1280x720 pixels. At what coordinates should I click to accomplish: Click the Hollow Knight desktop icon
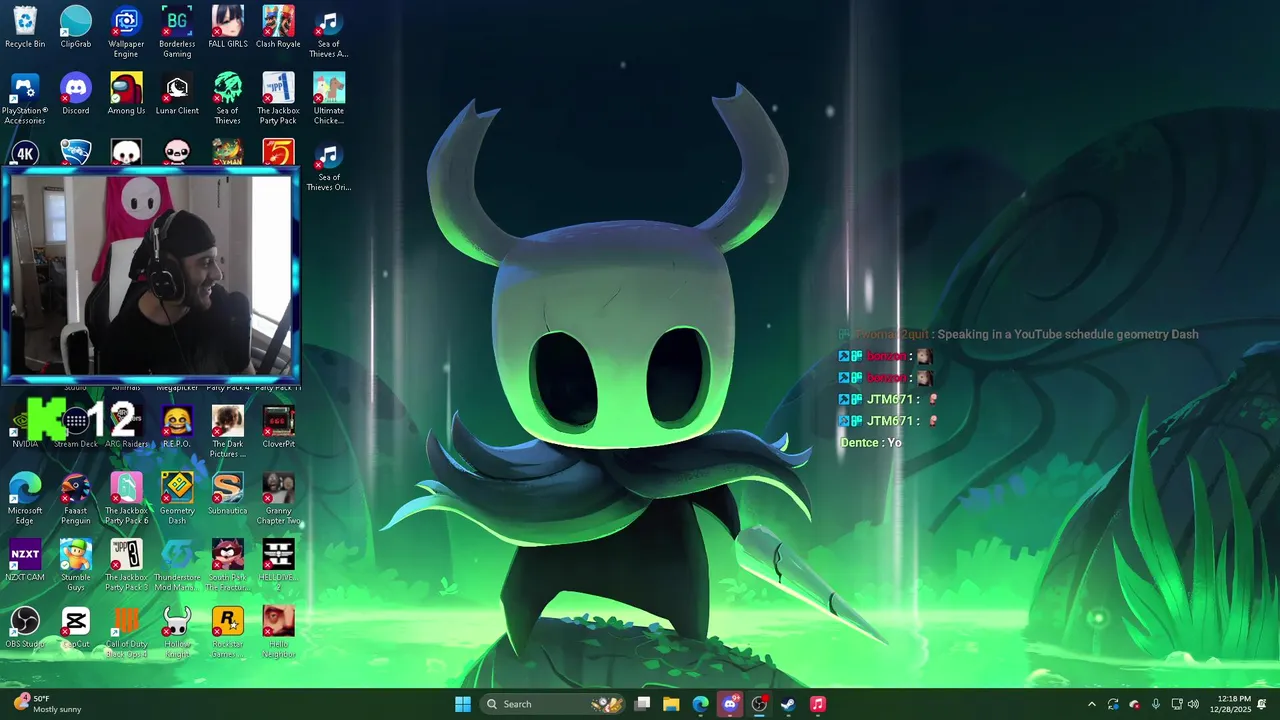tap(177, 632)
